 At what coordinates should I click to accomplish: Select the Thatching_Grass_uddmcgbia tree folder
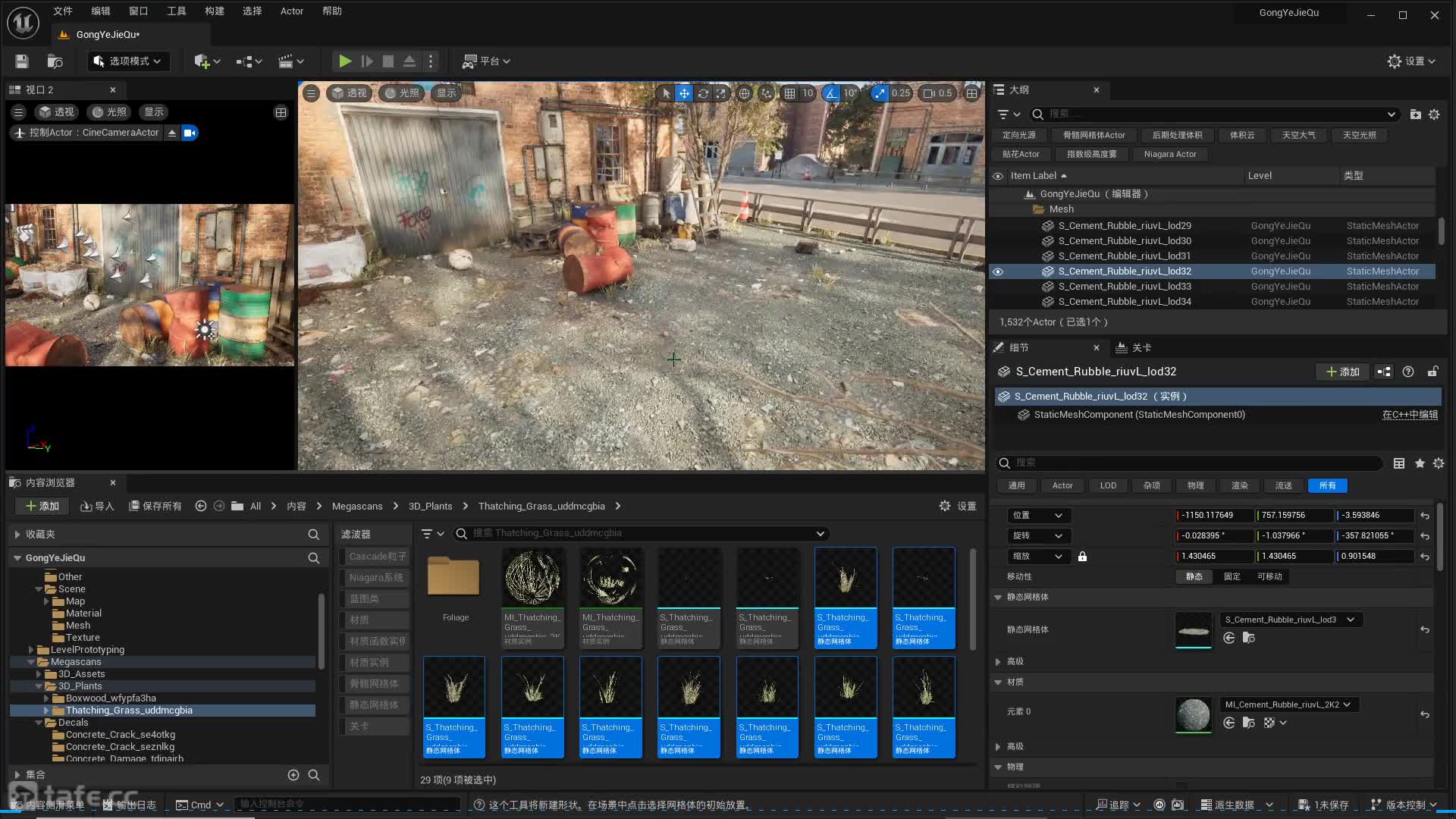pos(129,711)
